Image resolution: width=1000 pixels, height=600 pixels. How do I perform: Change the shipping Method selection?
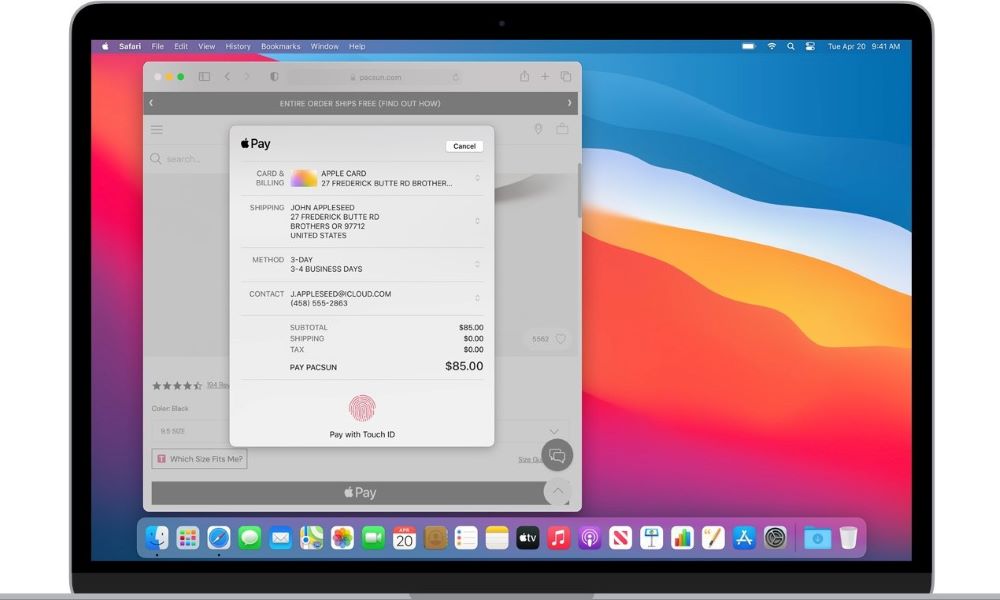coord(477,264)
